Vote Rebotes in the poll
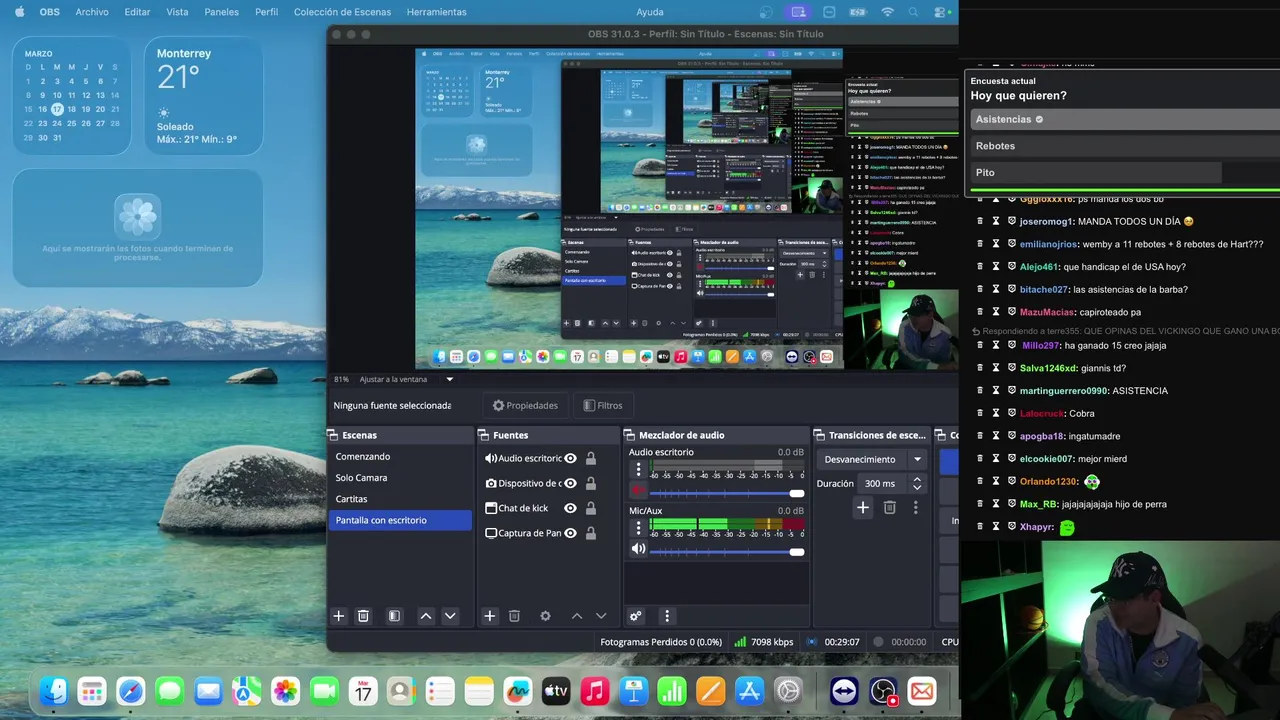This screenshot has width=1280, height=720. 1125,146
